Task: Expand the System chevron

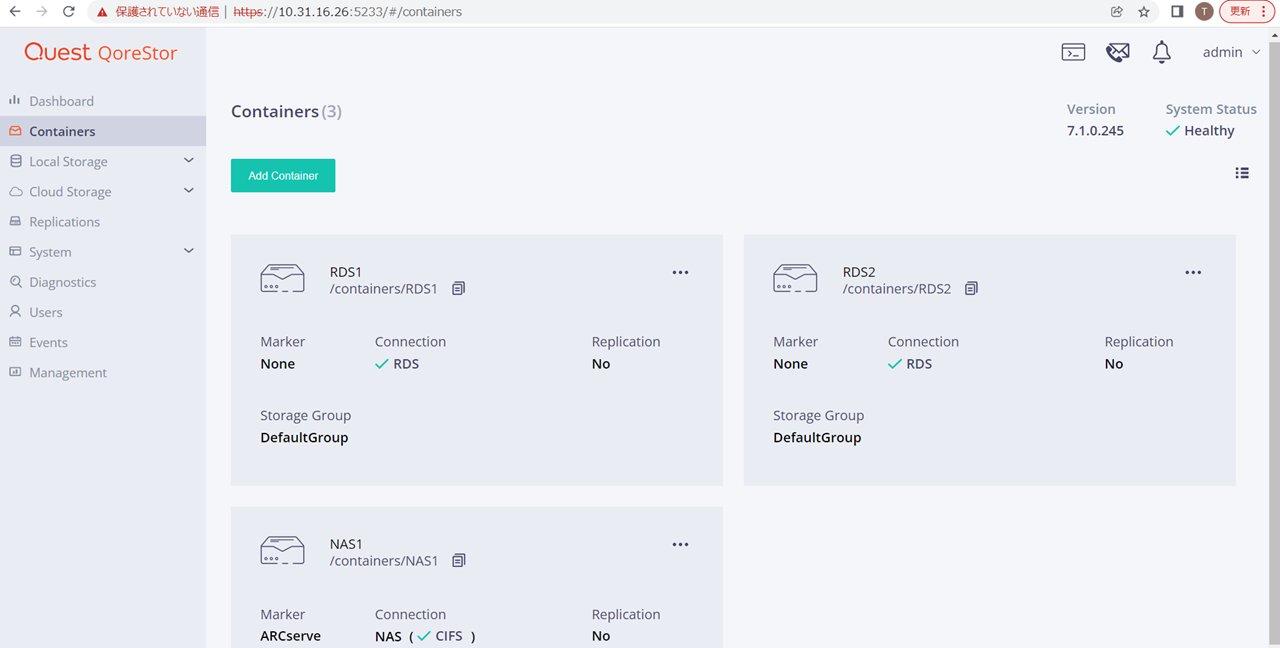Action: click(x=189, y=251)
